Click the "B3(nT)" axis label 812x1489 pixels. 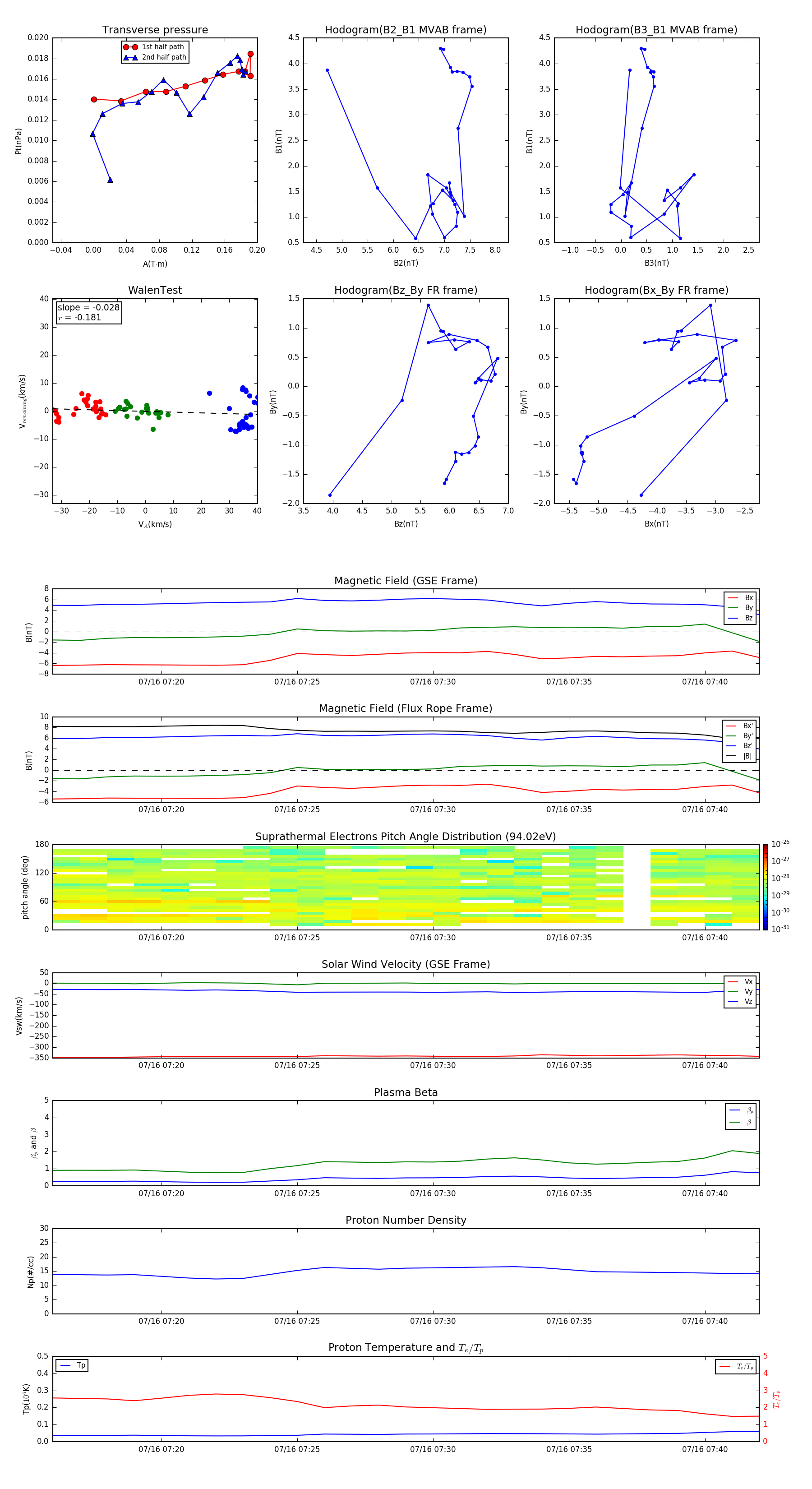coord(656,263)
